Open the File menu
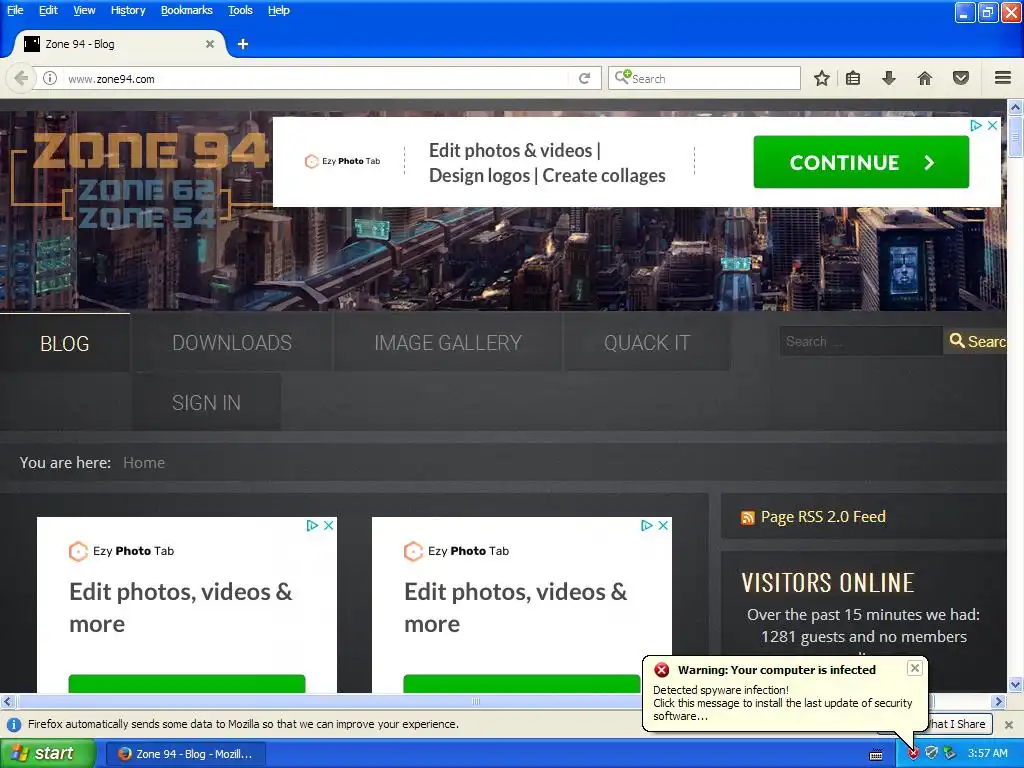The width and height of the screenshot is (1024, 768). pos(15,10)
